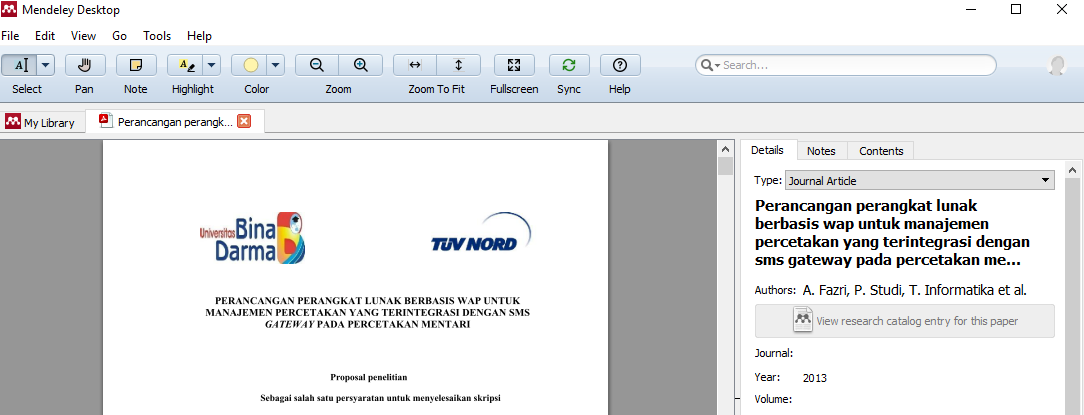Zoom in with the plus magnifier

coord(360,65)
